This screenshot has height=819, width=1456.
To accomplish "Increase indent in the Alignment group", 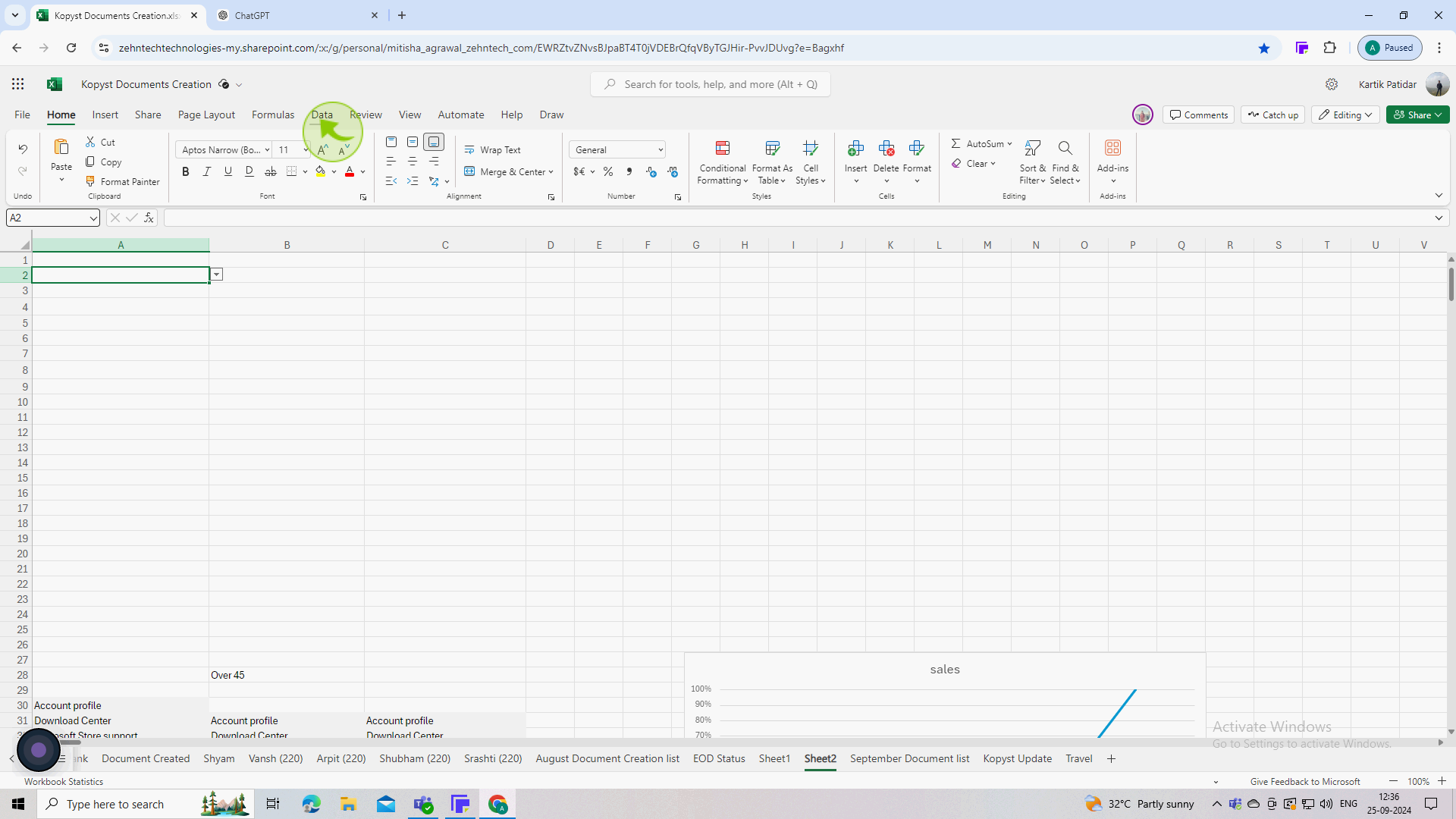I will [x=413, y=181].
